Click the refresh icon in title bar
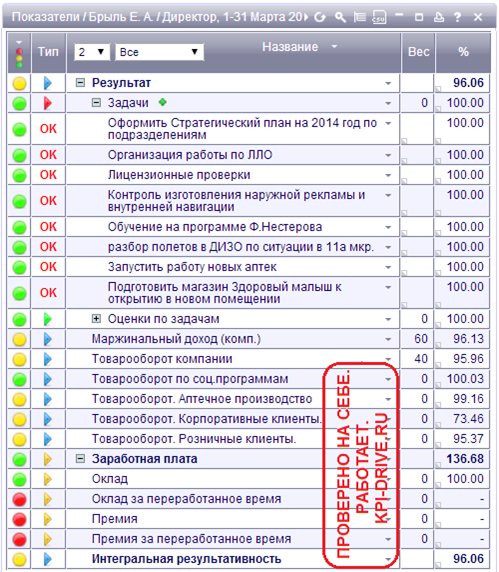 pyautogui.click(x=320, y=17)
